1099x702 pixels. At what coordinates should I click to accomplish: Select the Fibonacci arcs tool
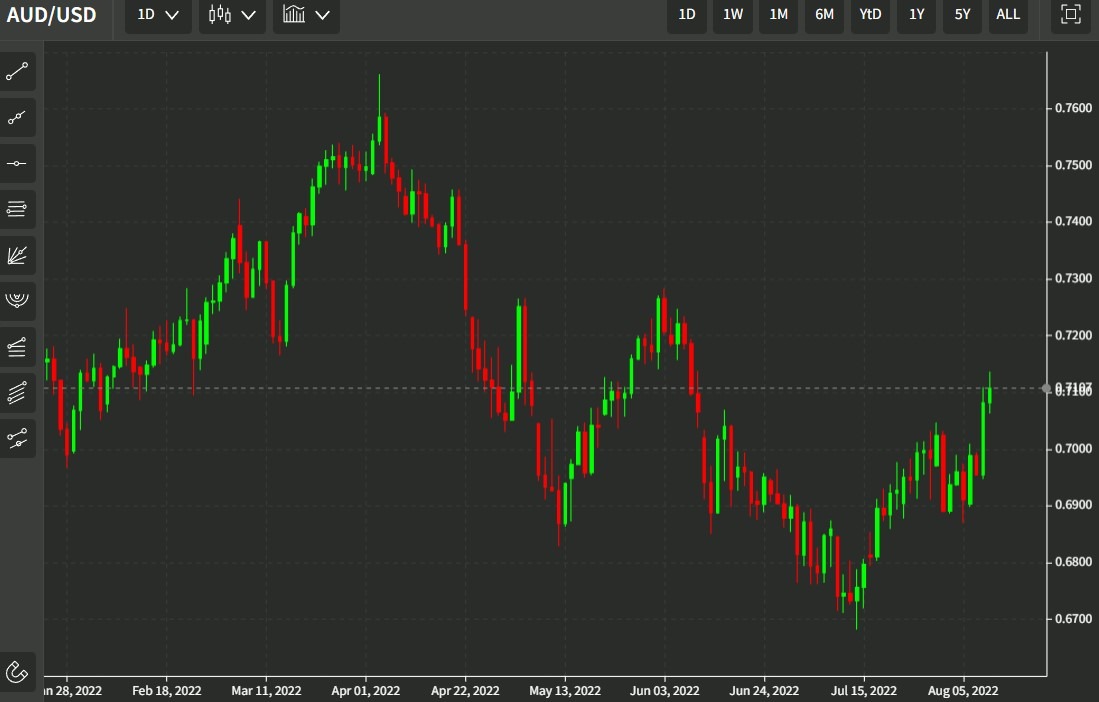tap(17, 301)
